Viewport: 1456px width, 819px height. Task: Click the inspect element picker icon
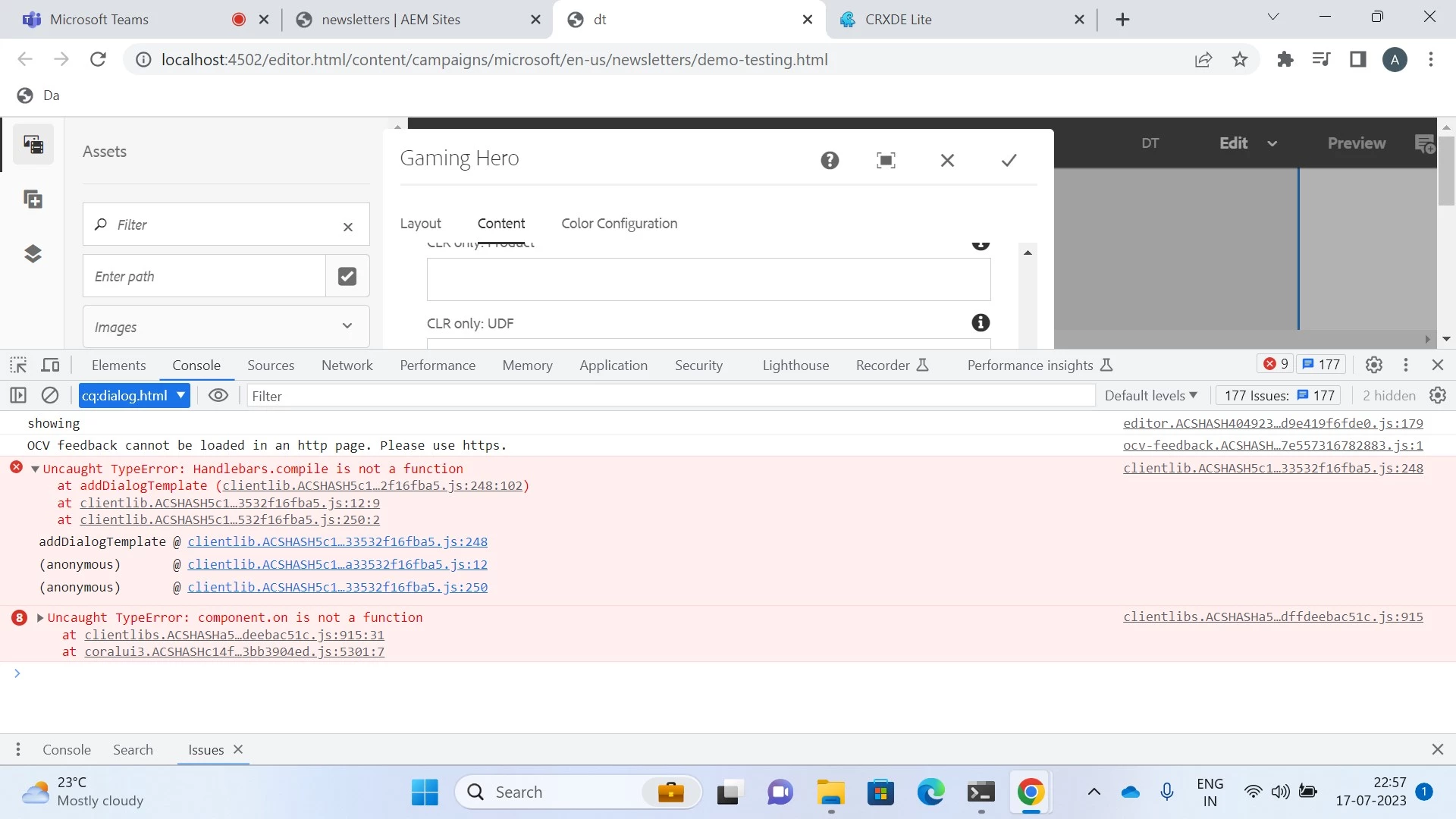[x=18, y=365]
